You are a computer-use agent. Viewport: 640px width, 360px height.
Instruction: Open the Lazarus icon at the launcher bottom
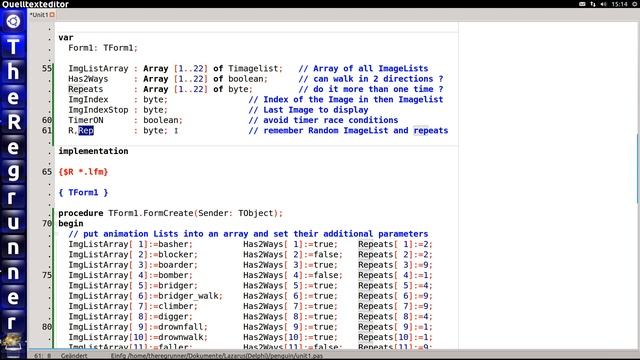click(x=12, y=342)
